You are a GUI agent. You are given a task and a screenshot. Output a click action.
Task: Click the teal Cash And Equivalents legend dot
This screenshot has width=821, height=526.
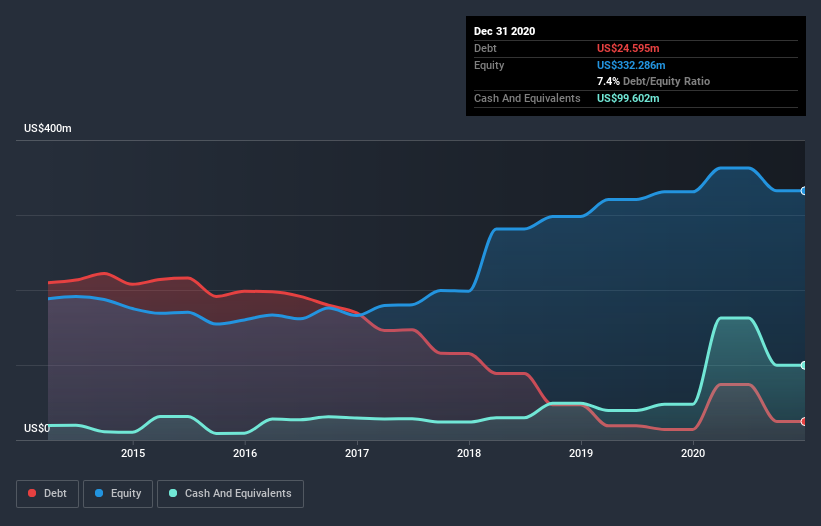pos(173,493)
